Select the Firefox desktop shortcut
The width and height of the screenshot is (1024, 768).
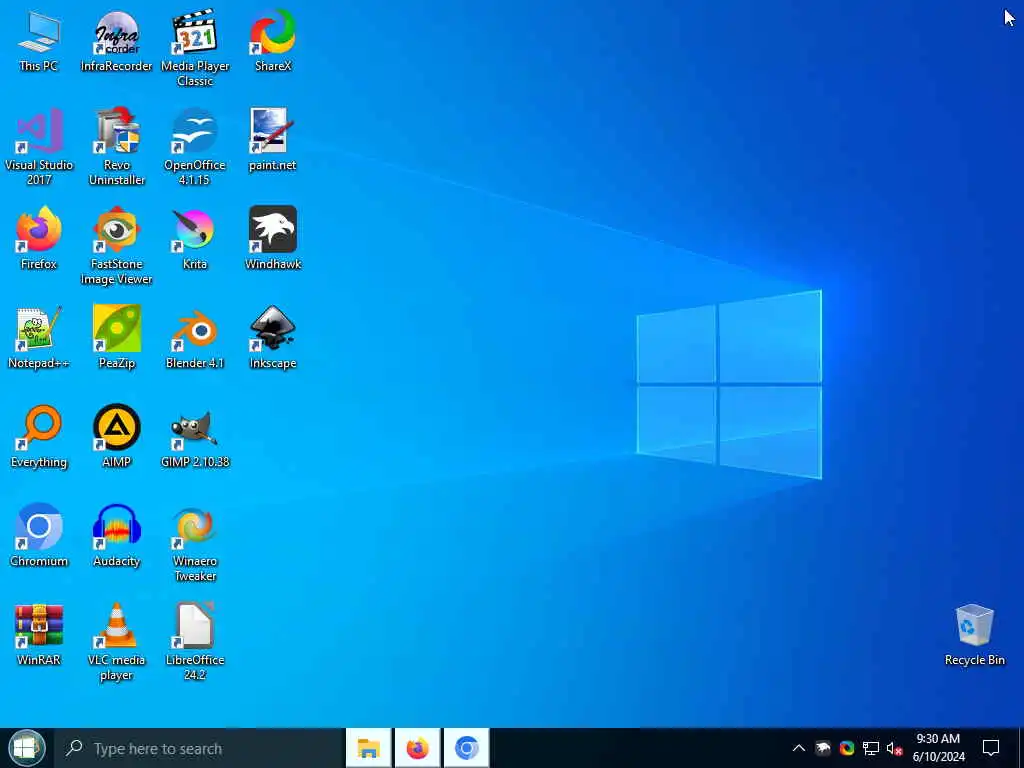[x=39, y=239]
